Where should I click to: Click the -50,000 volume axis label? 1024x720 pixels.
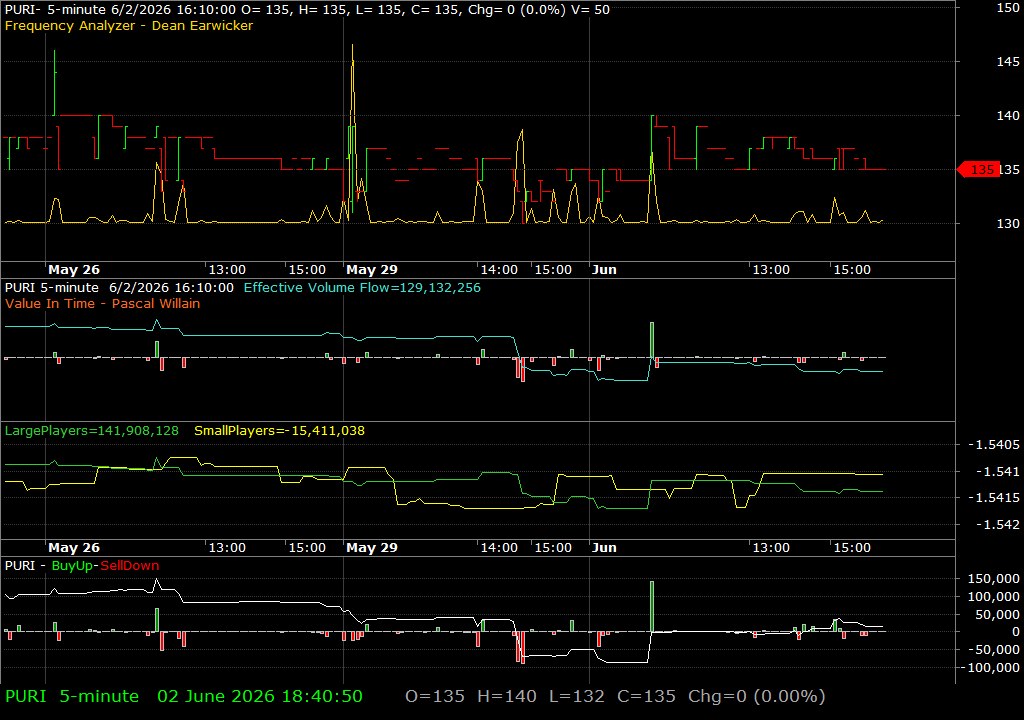pyautogui.click(x=993, y=649)
